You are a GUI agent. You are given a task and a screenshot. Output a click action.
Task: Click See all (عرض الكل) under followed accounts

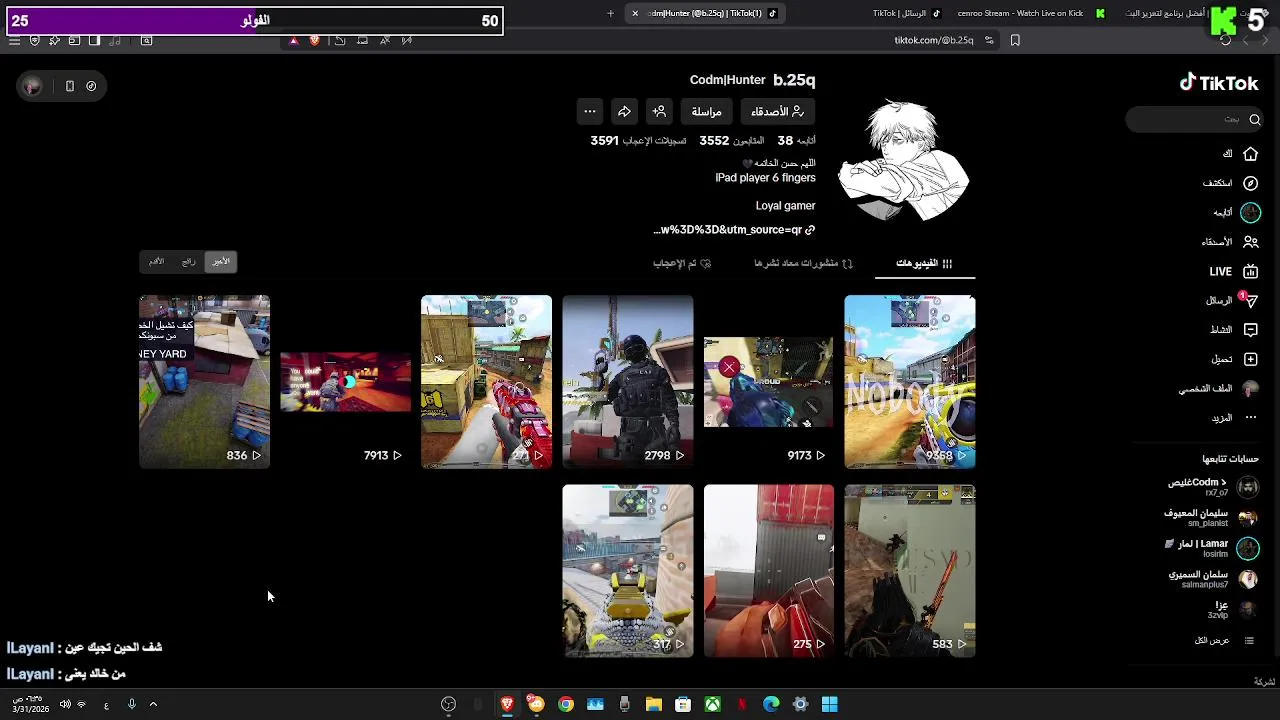pyautogui.click(x=1224, y=640)
